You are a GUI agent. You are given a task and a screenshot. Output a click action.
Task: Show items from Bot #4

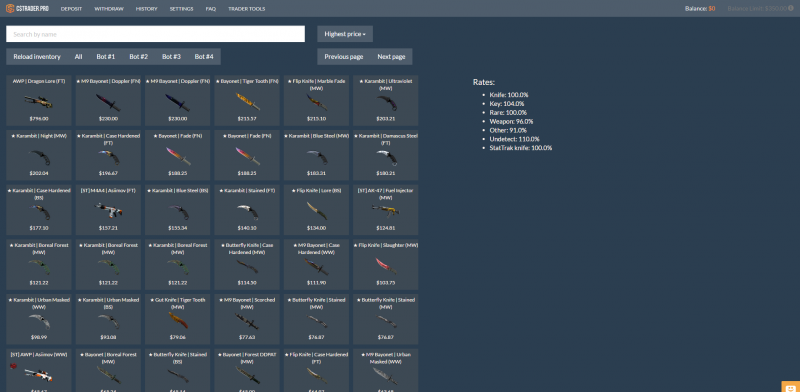[204, 57]
